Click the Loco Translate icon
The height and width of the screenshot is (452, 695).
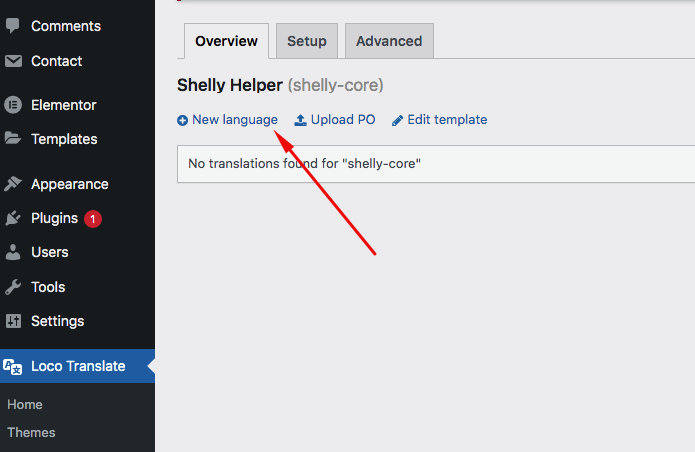pos(12,366)
